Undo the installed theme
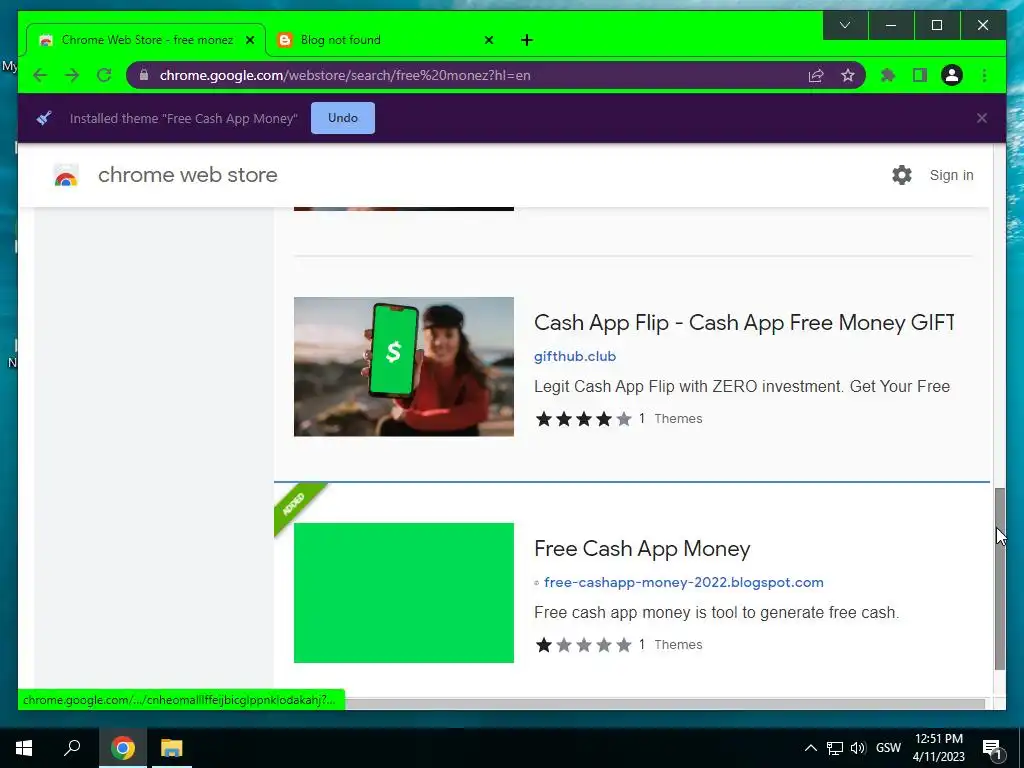Screen dimensions: 1024x768 coord(343,118)
